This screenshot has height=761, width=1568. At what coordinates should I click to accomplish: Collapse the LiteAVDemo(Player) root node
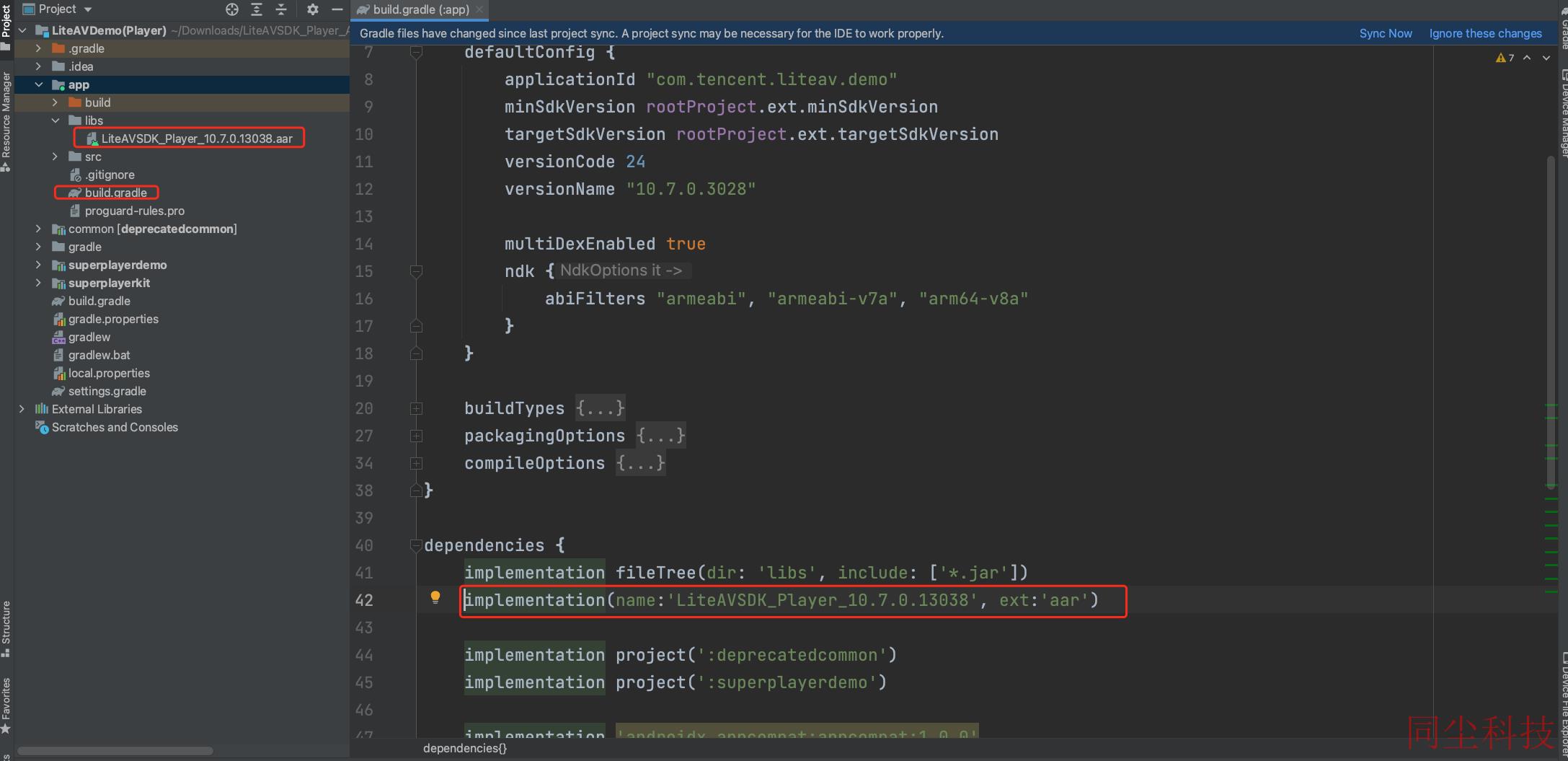[x=22, y=30]
